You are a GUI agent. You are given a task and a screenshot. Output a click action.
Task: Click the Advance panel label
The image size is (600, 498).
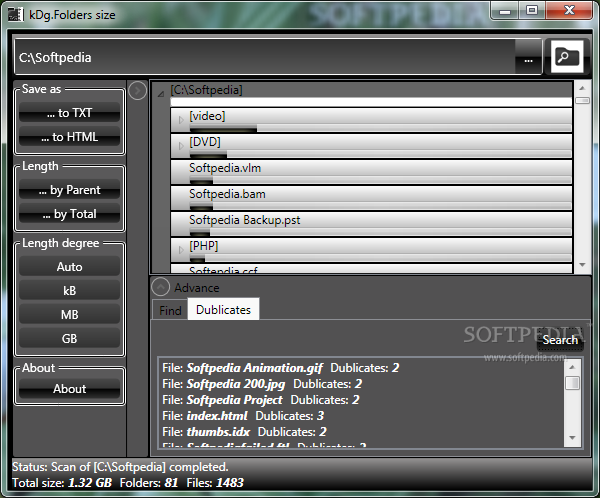point(197,287)
